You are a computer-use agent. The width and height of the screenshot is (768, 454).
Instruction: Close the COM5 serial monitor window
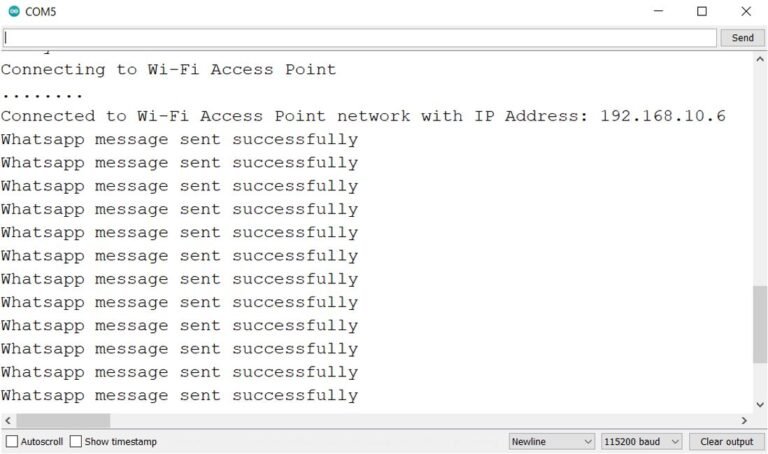click(745, 11)
